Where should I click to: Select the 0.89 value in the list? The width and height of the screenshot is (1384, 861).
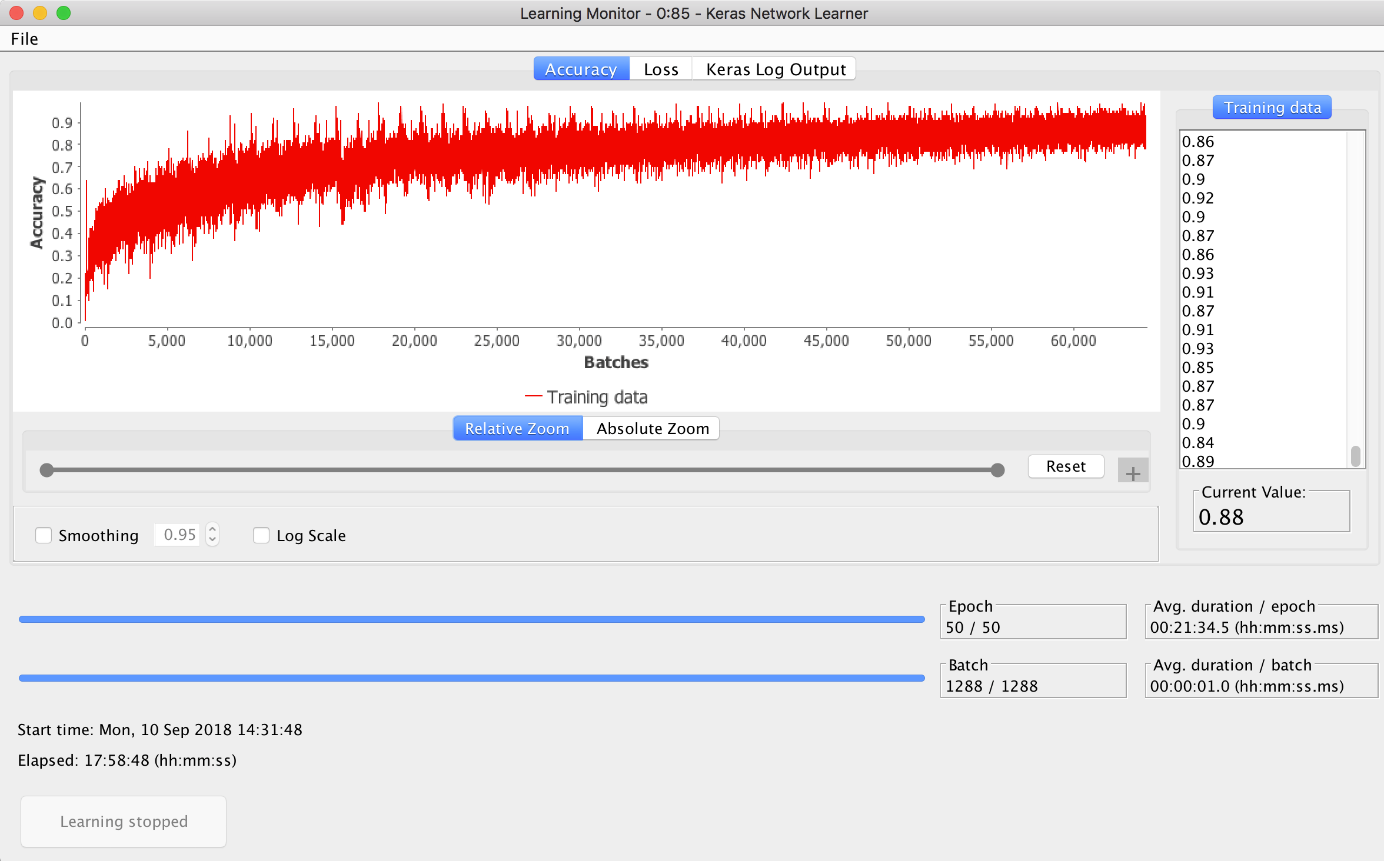coord(1198,461)
